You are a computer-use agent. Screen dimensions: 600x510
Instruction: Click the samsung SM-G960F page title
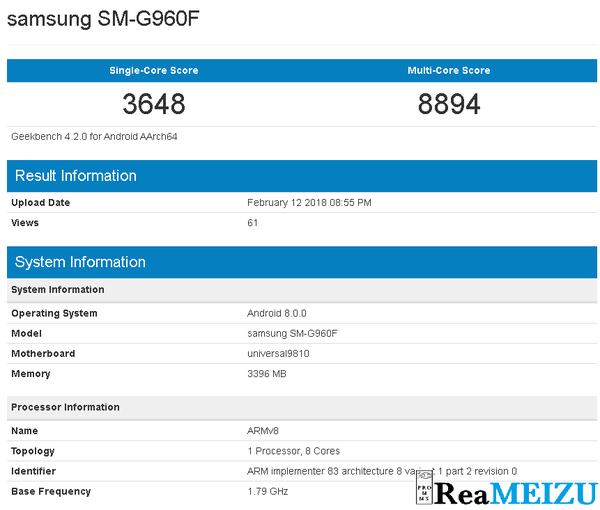tap(103, 19)
